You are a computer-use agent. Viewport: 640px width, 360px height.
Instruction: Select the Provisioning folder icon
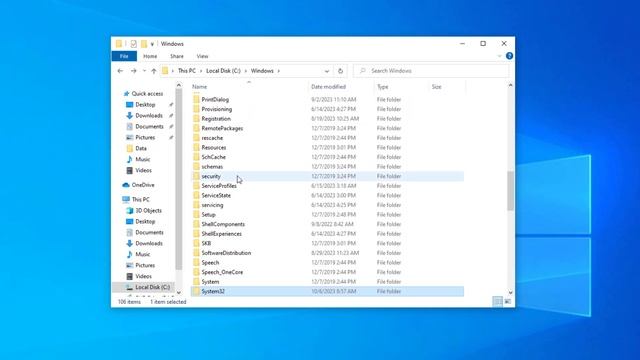pos(196,109)
